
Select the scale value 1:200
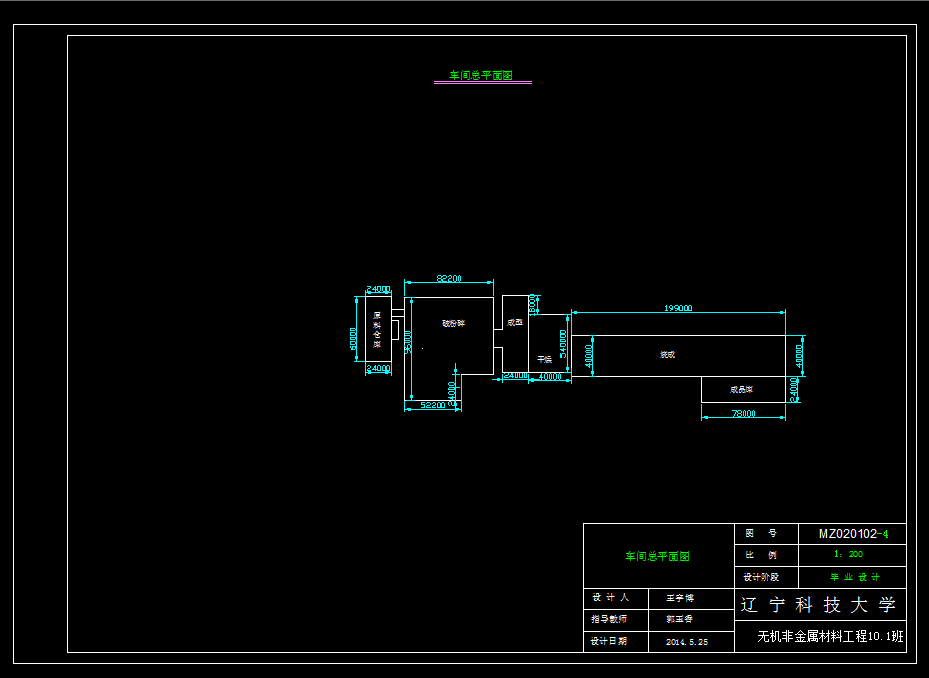(x=848, y=554)
